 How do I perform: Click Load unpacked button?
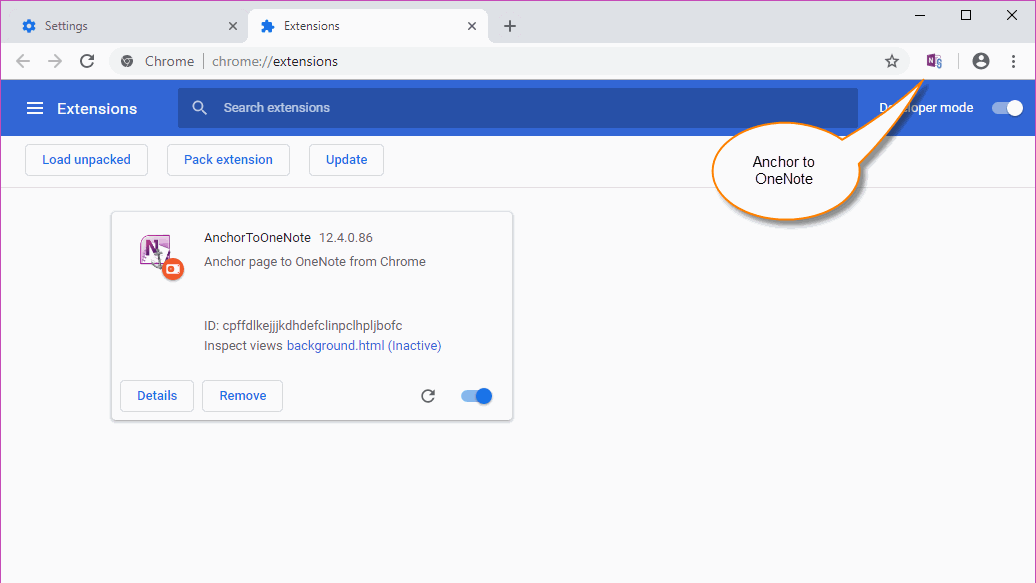point(87,160)
